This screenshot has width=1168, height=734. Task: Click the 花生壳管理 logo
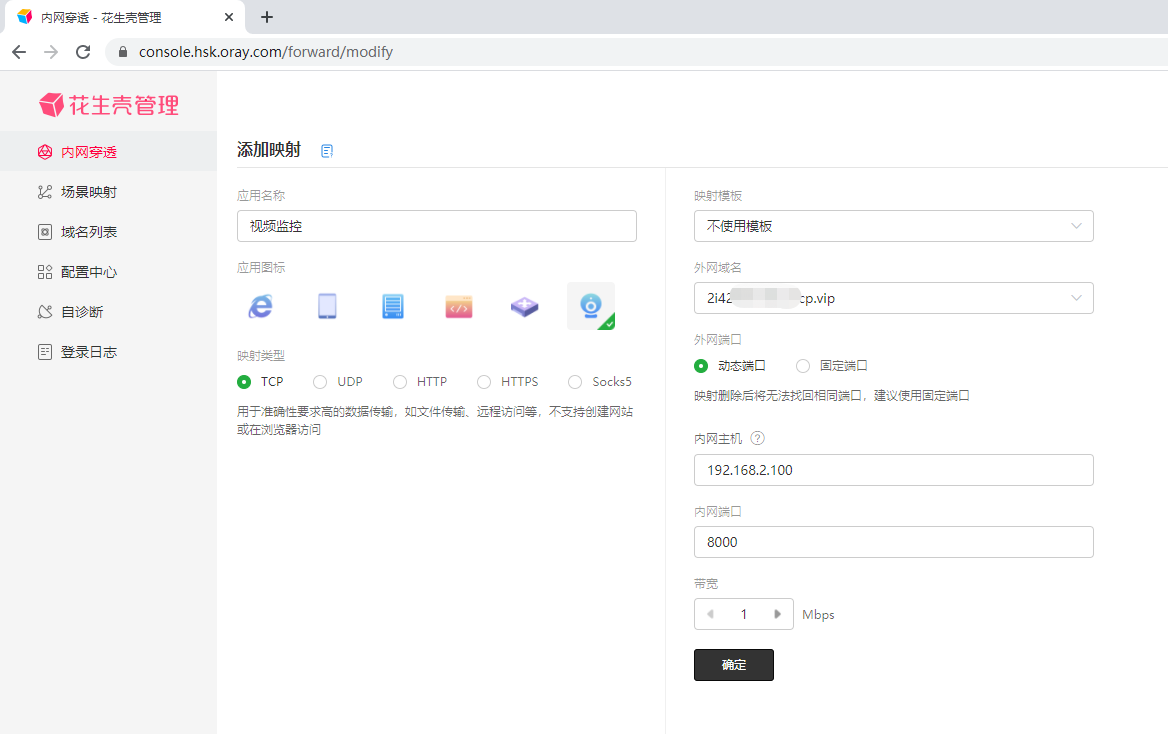click(109, 105)
